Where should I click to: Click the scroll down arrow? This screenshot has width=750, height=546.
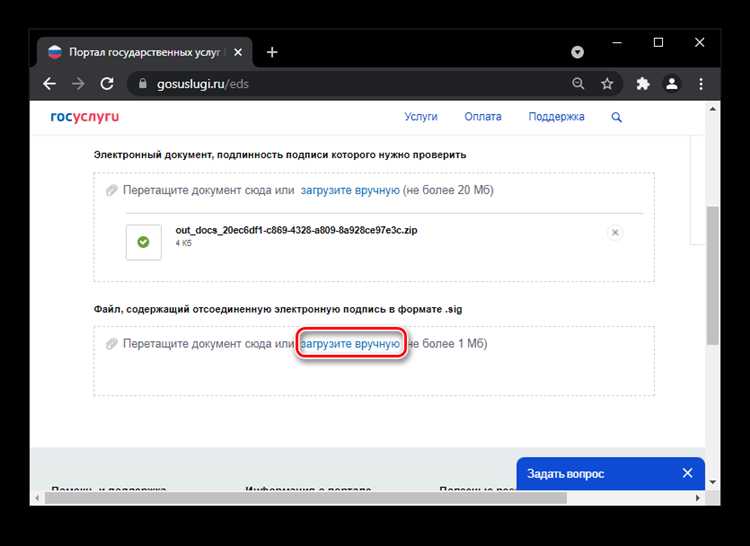point(713,482)
